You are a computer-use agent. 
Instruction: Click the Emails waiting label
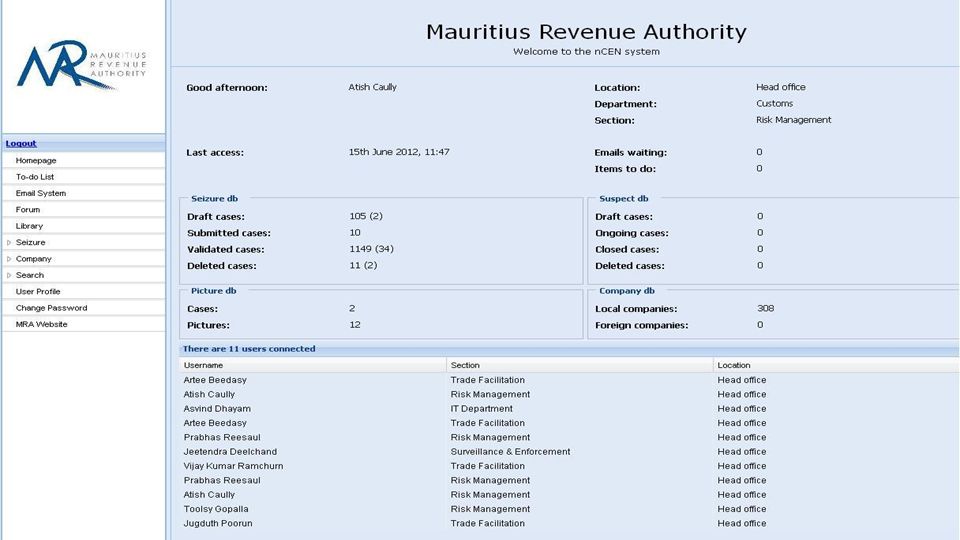[631, 152]
